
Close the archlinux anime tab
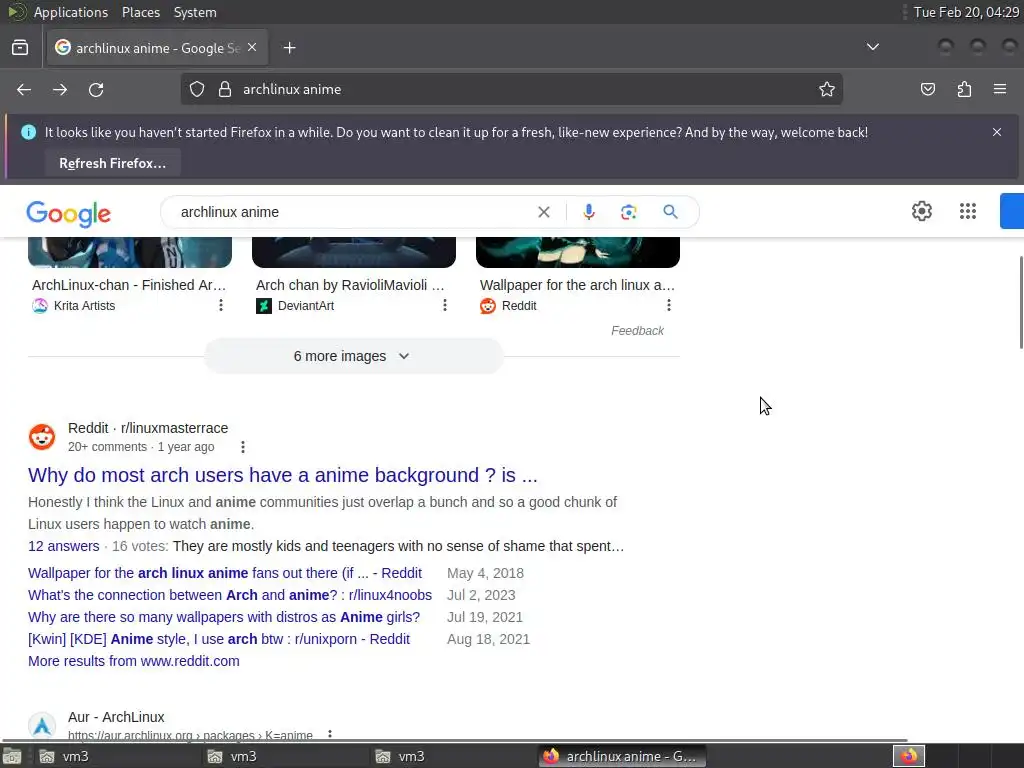point(252,48)
